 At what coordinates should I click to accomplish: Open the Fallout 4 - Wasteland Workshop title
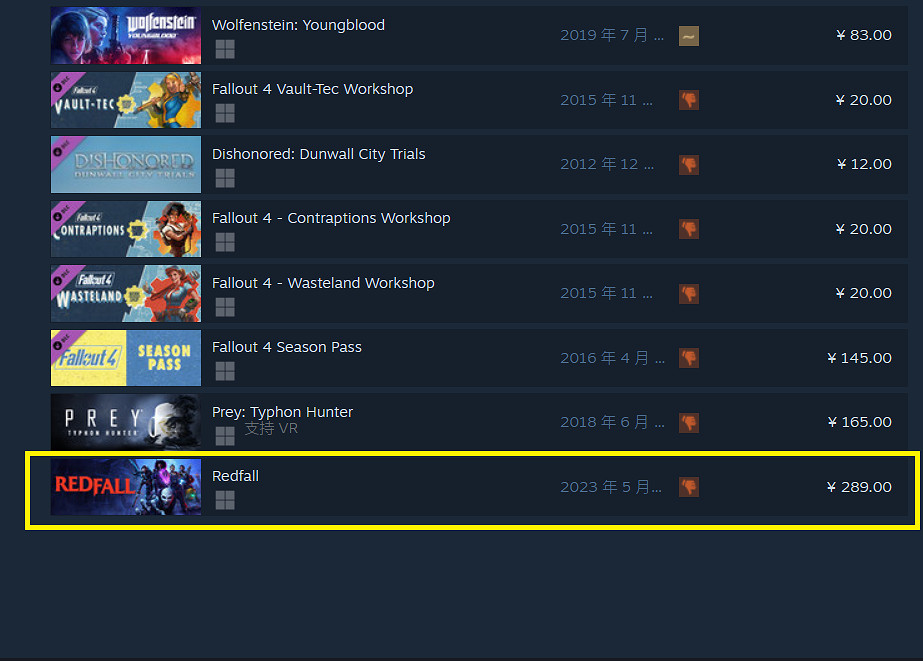[323, 283]
